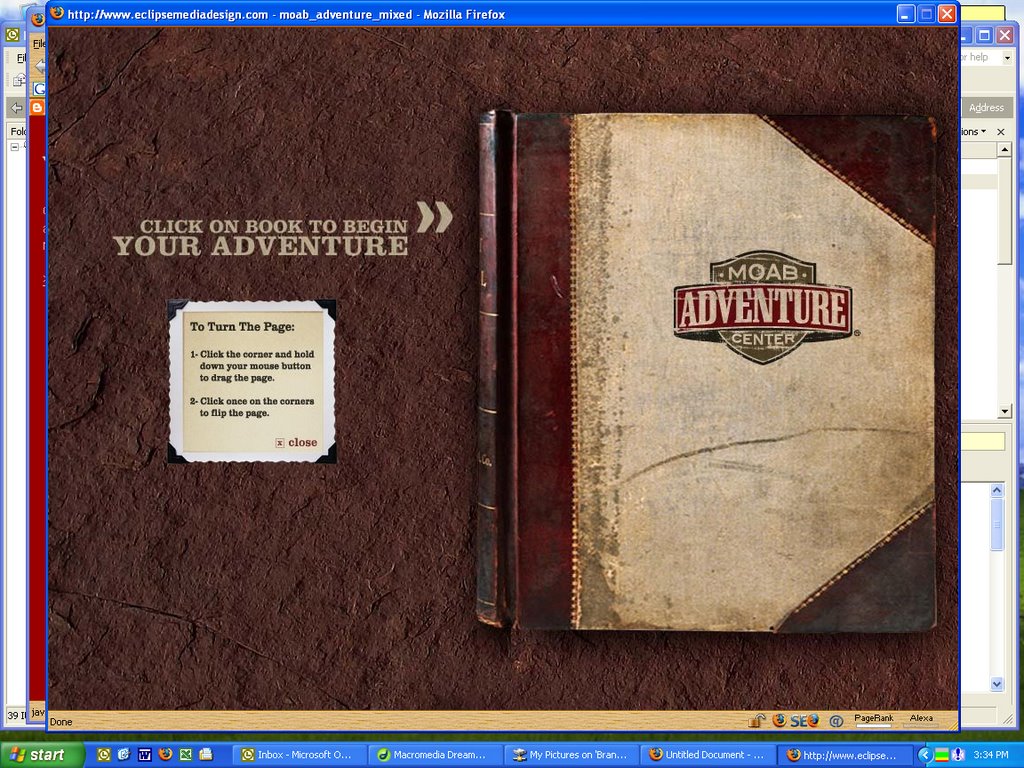Close the background pane with X button
The width and height of the screenshot is (1024, 768).
point(1000,132)
